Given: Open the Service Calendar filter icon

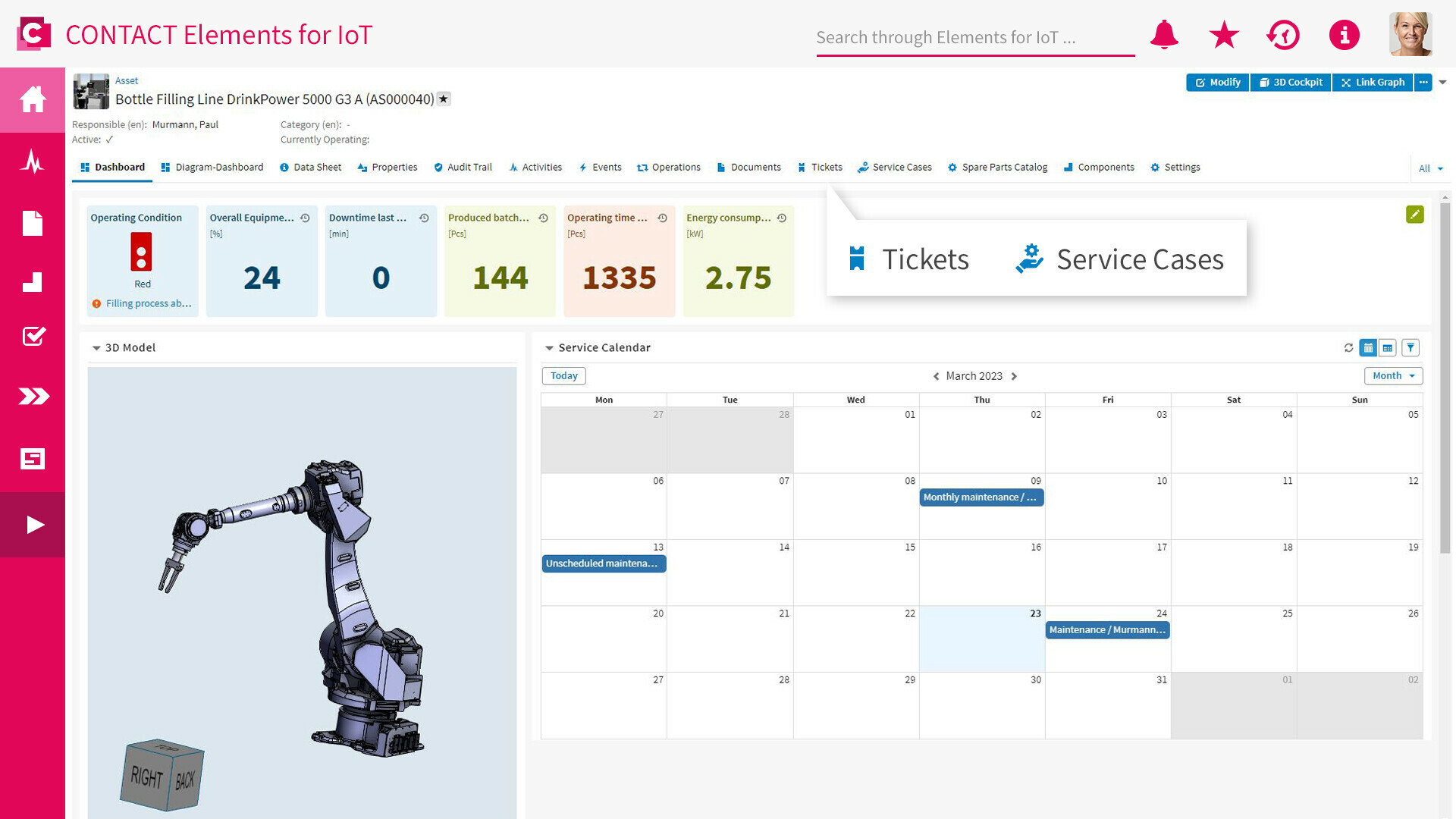Looking at the screenshot, I should [x=1410, y=348].
